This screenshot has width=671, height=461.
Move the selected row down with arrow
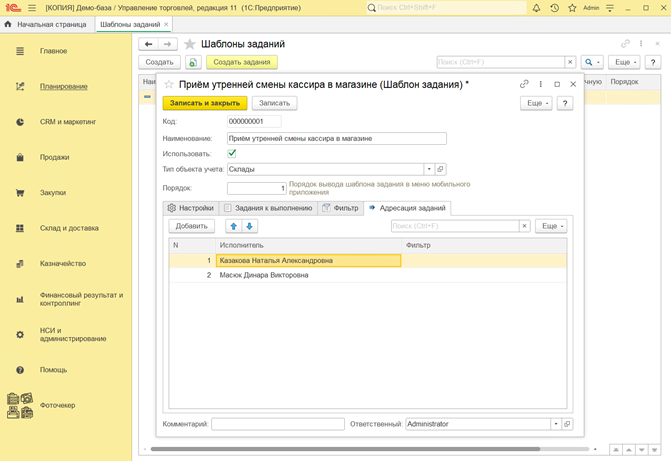(250, 226)
